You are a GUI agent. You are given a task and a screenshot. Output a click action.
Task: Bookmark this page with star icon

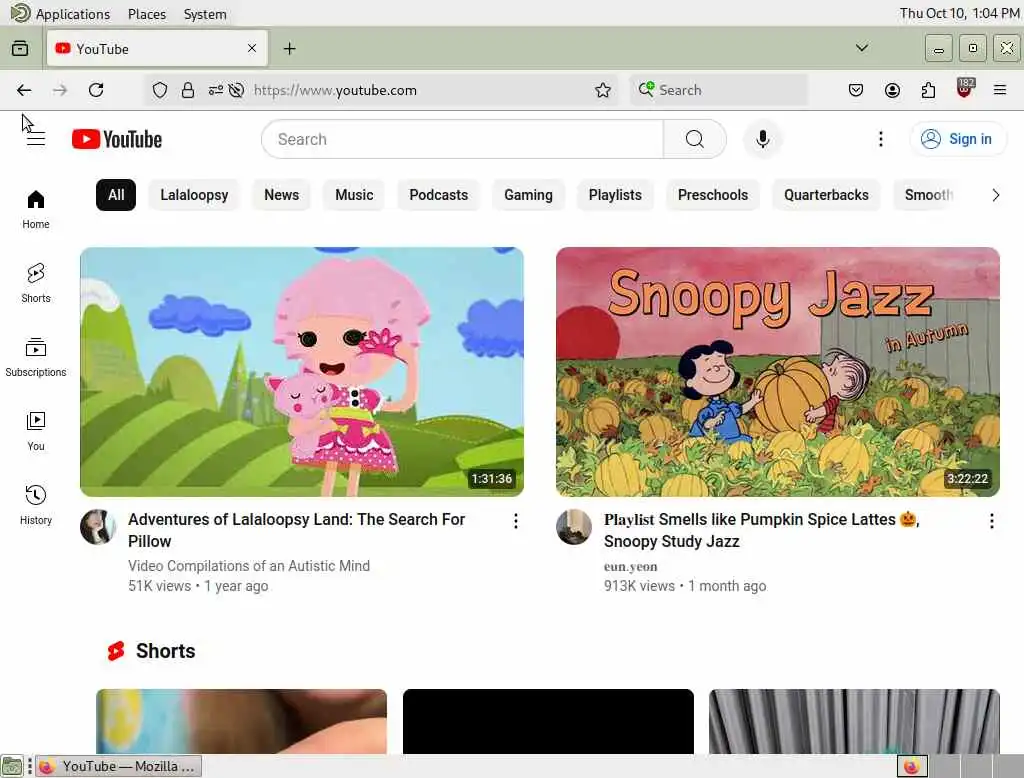tap(603, 90)
